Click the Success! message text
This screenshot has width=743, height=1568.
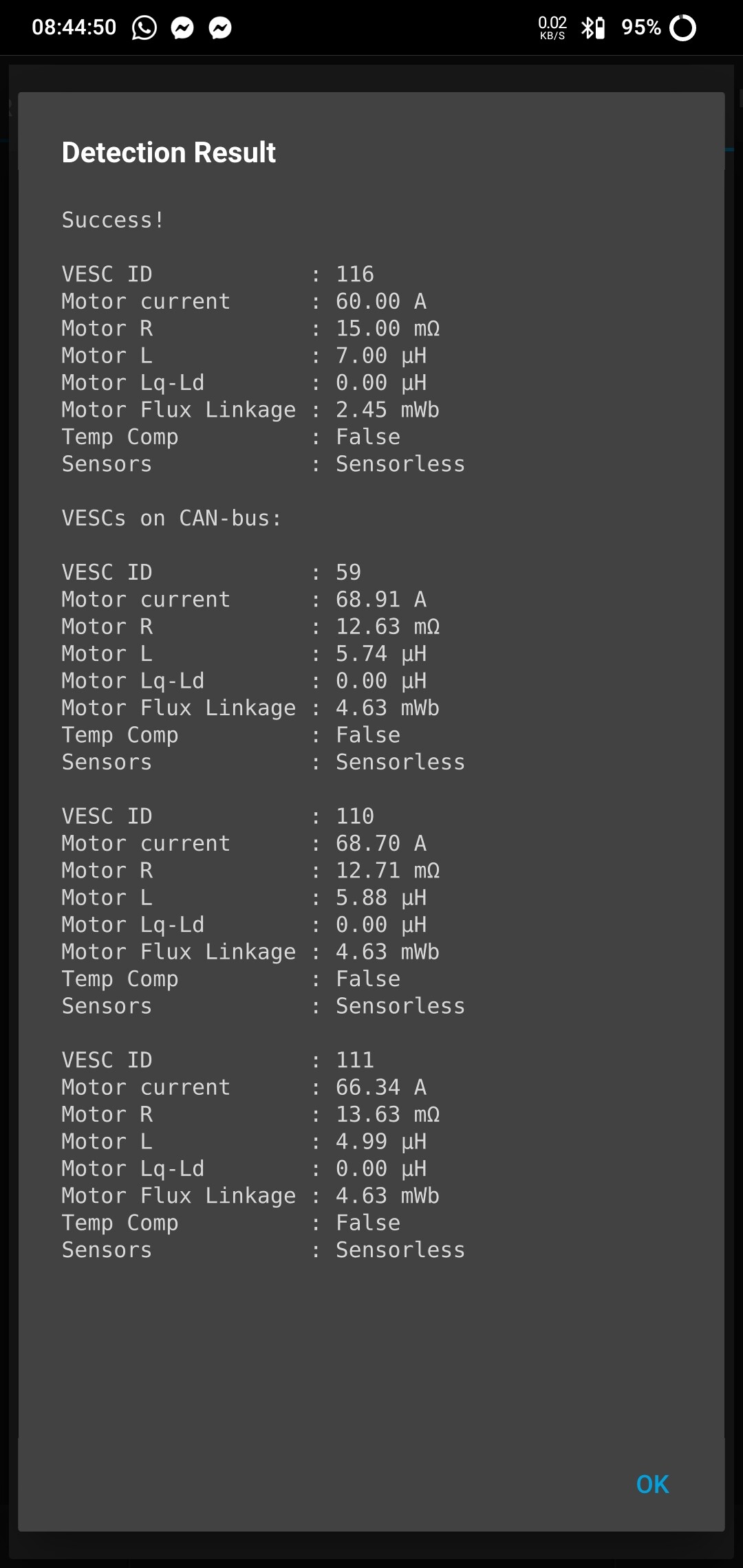click(113, 220)
